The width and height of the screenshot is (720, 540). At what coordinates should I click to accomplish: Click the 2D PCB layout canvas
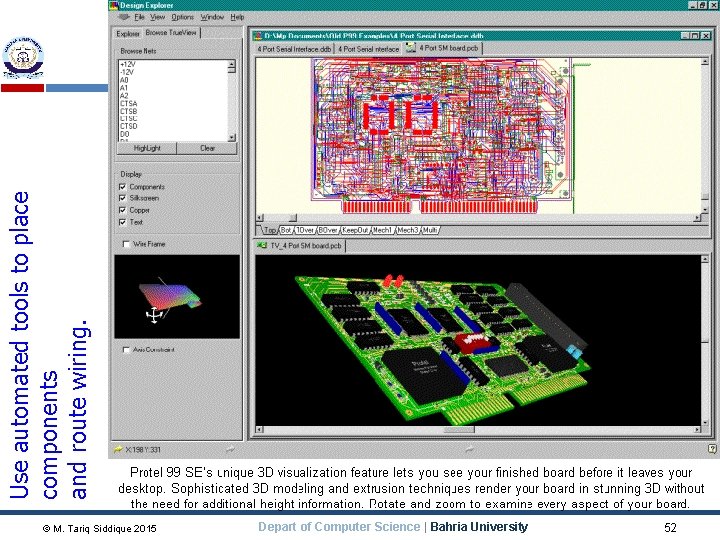[x=478, y=135]
